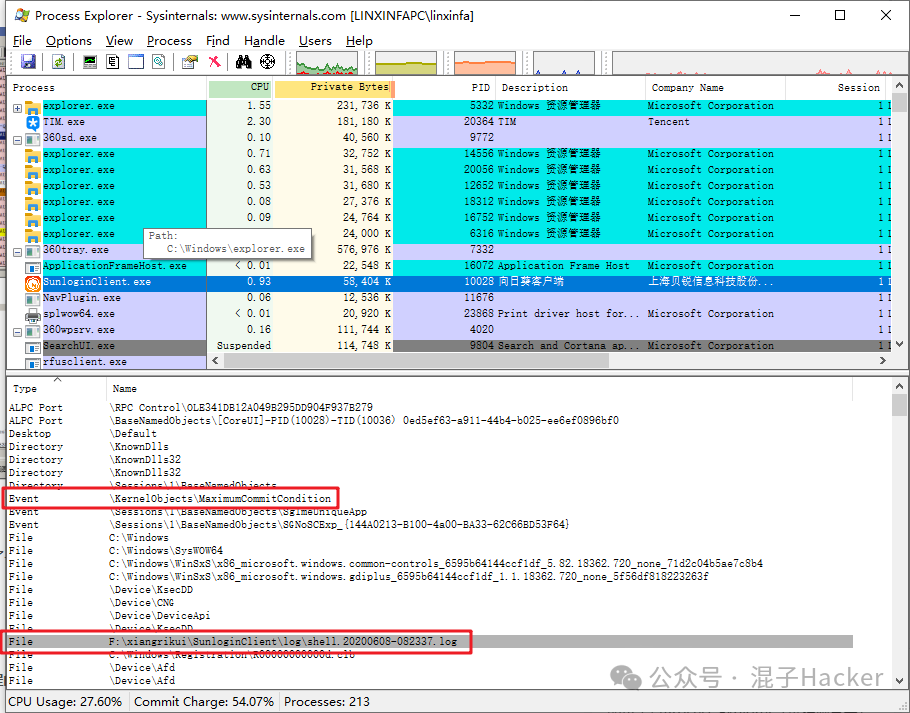The height and width of the screenshot is (713, 910).
Task: Kill the selected process with red X icon
Action: (216, 61)
